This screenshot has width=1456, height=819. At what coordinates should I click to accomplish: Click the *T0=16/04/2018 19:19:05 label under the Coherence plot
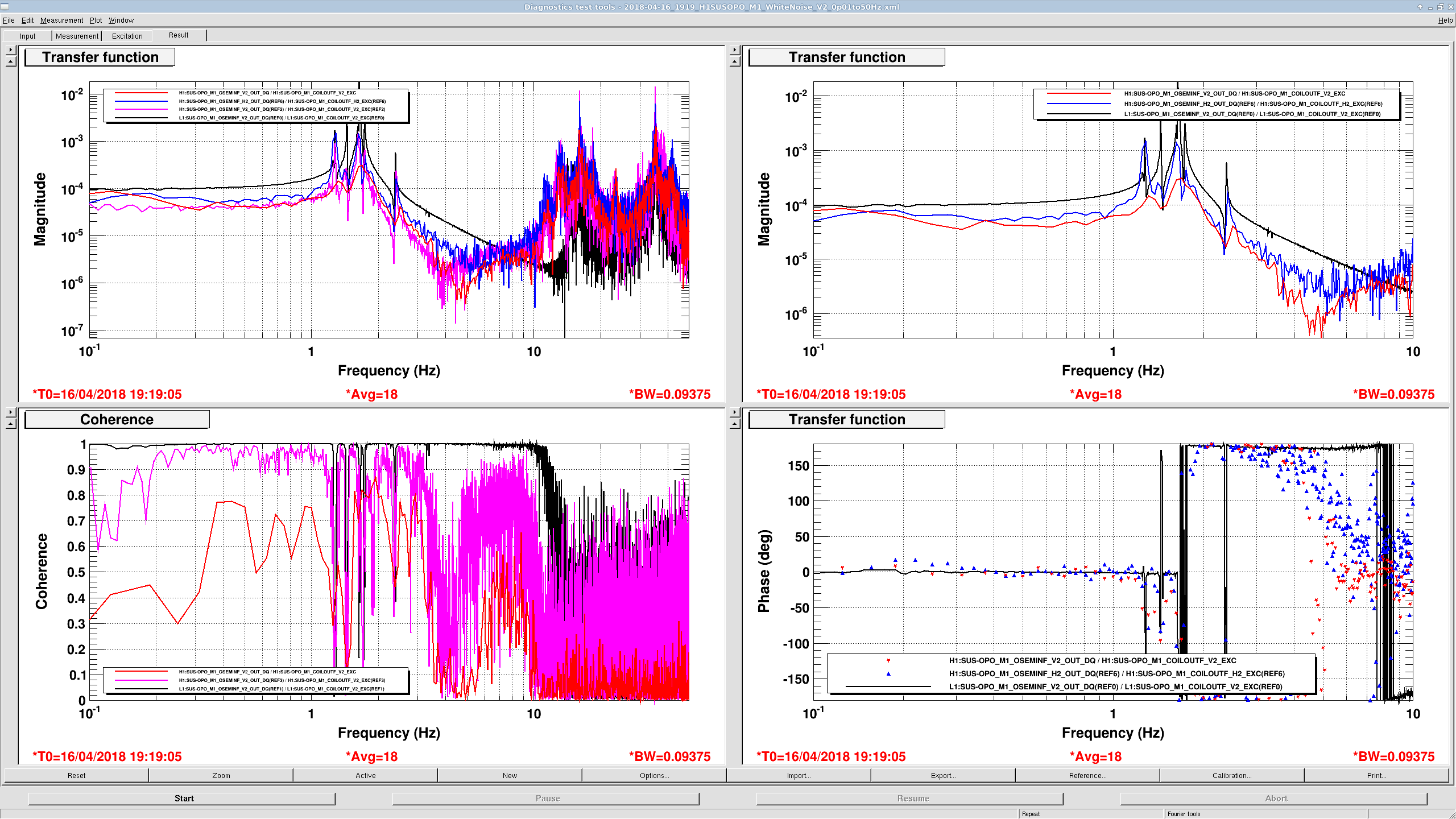click(x=107, y=756)
